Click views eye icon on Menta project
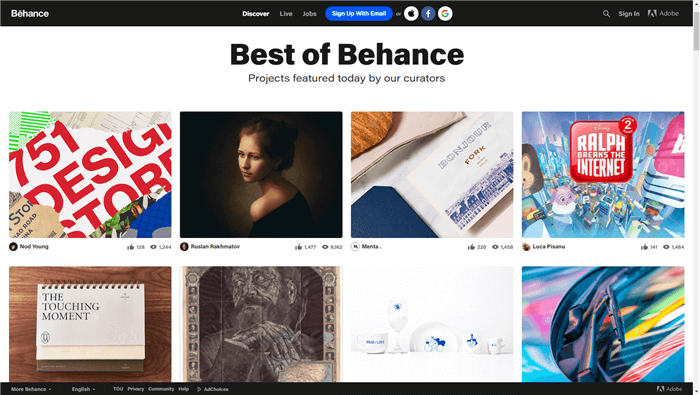Viewport: 700px width, 395px height. [495, 247]
